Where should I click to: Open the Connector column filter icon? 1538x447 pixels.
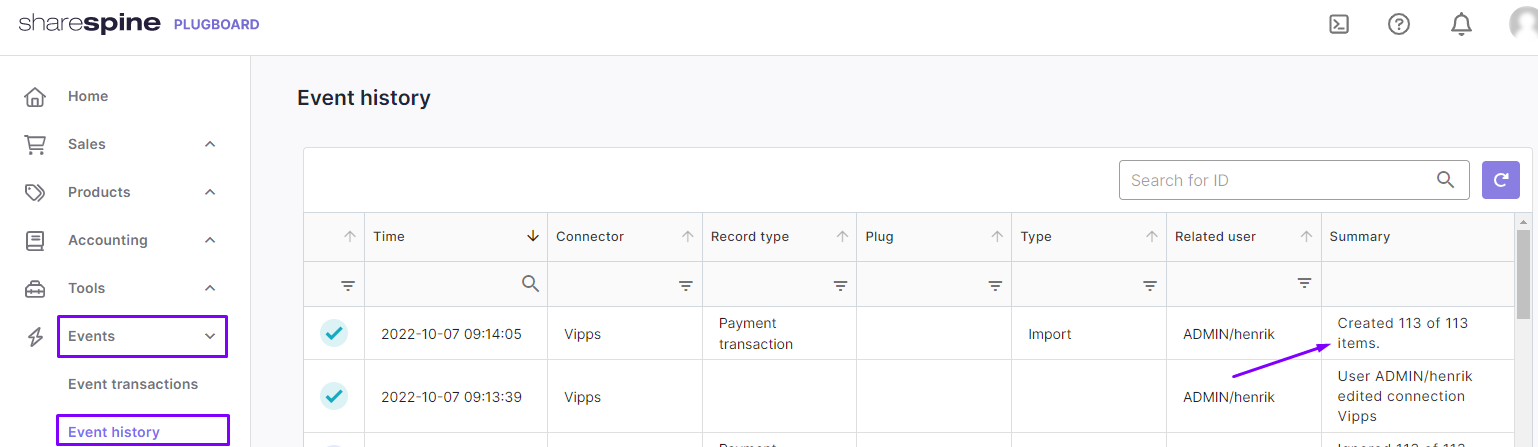click(686, 285)
